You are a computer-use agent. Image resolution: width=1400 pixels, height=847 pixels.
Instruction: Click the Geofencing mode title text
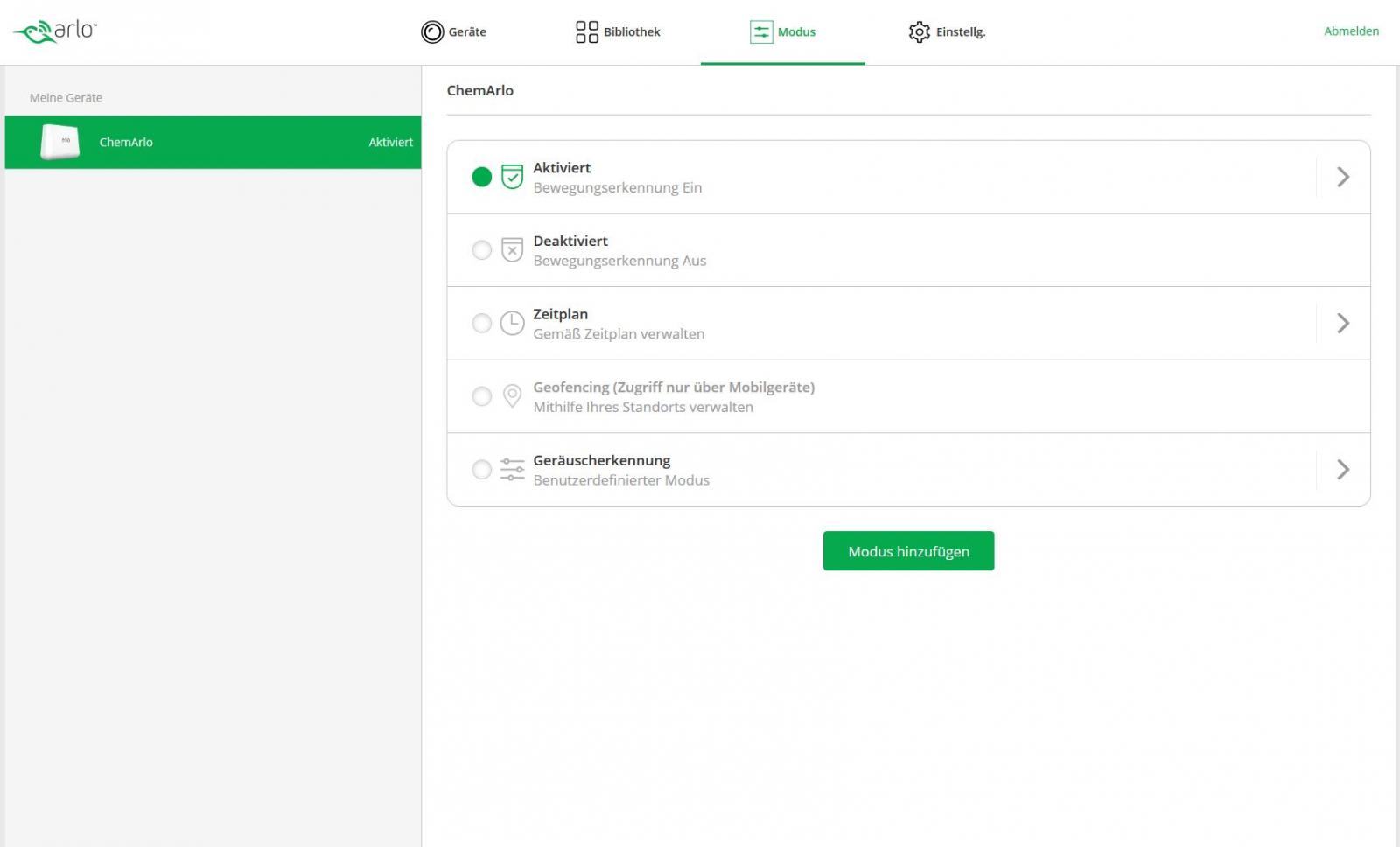coord(674,387)
